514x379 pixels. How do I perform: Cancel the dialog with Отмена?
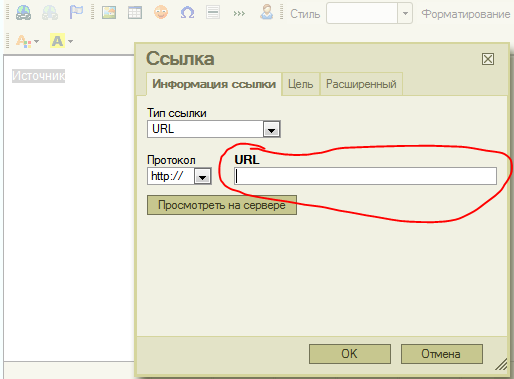(x=442, y=354)
